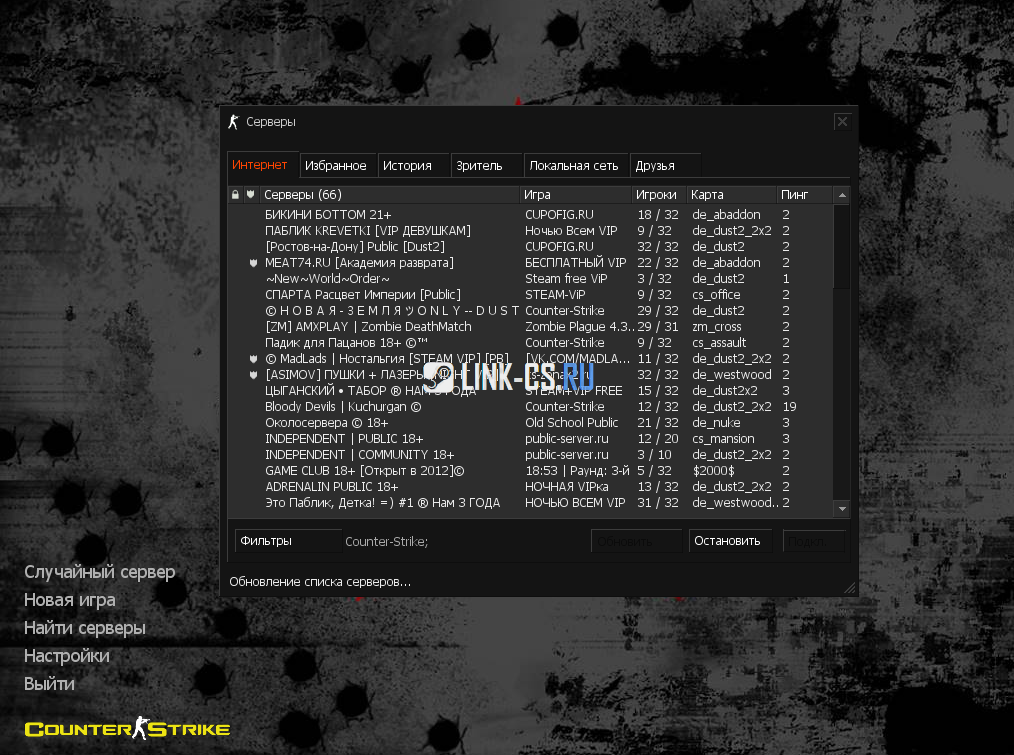
Task: Open the Фильтры panel
Action: pyautogui.click(x=288, y=541)
